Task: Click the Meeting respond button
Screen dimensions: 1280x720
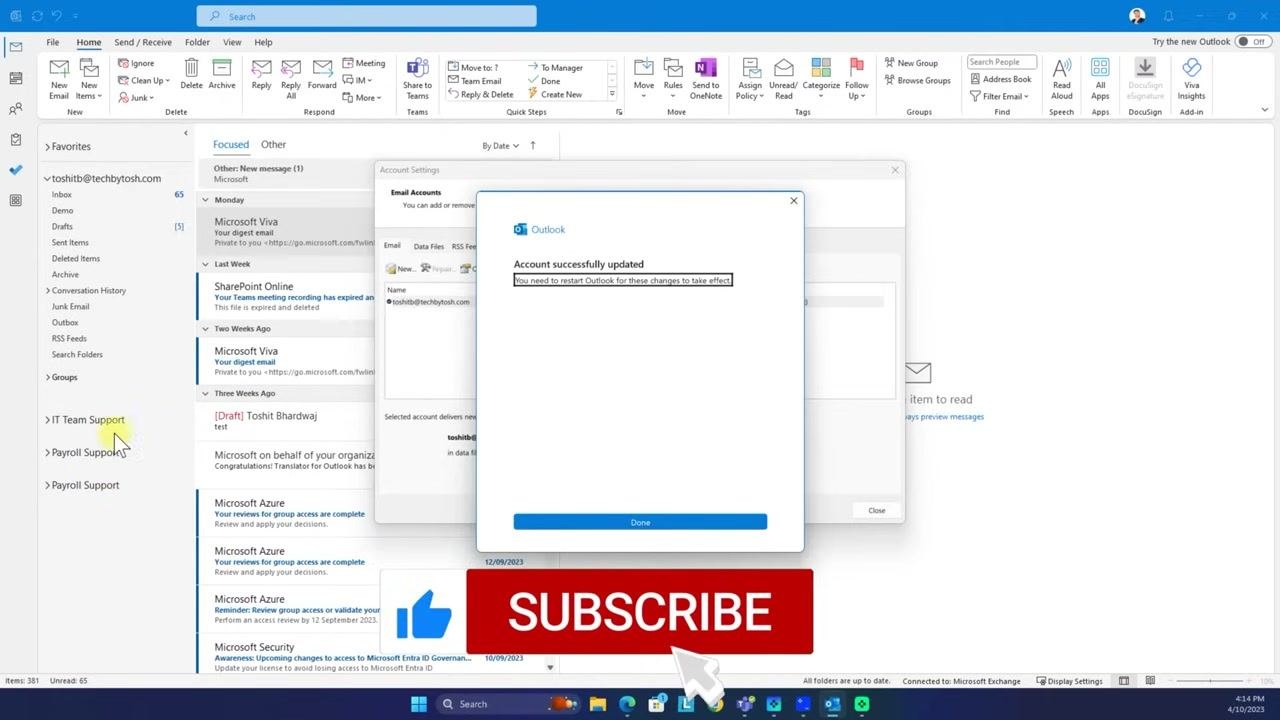Action: pos(364,63)
